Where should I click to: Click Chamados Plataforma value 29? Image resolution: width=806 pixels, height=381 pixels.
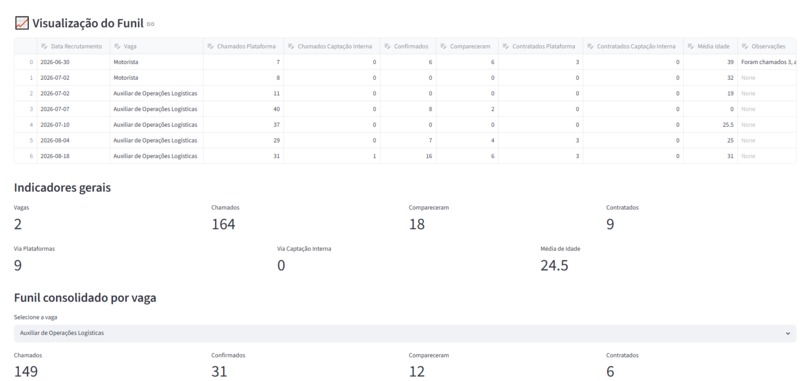pyautogui.click(x=243, y=140)
